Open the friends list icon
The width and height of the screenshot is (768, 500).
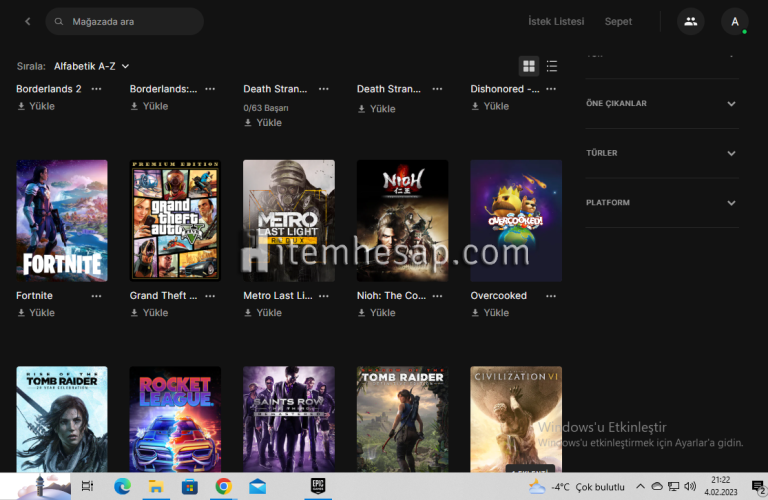(690, 22)
